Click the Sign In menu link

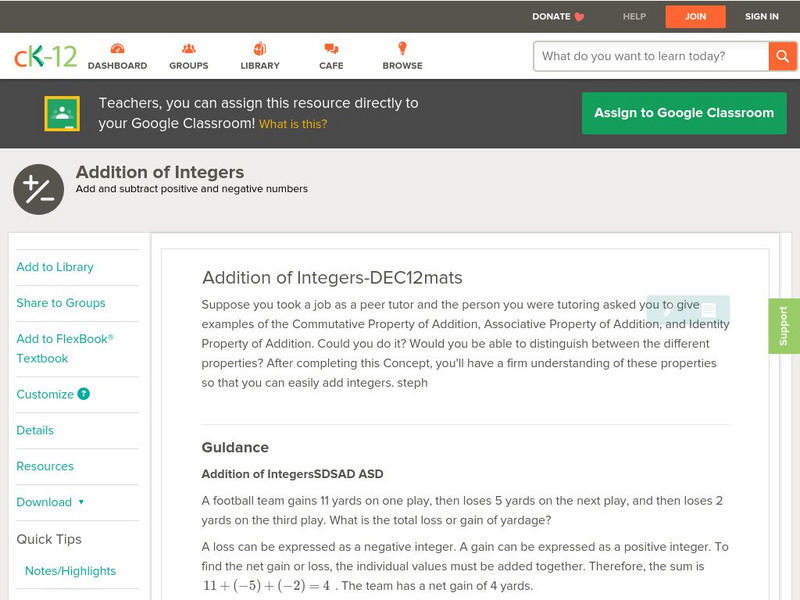(761, 17)
